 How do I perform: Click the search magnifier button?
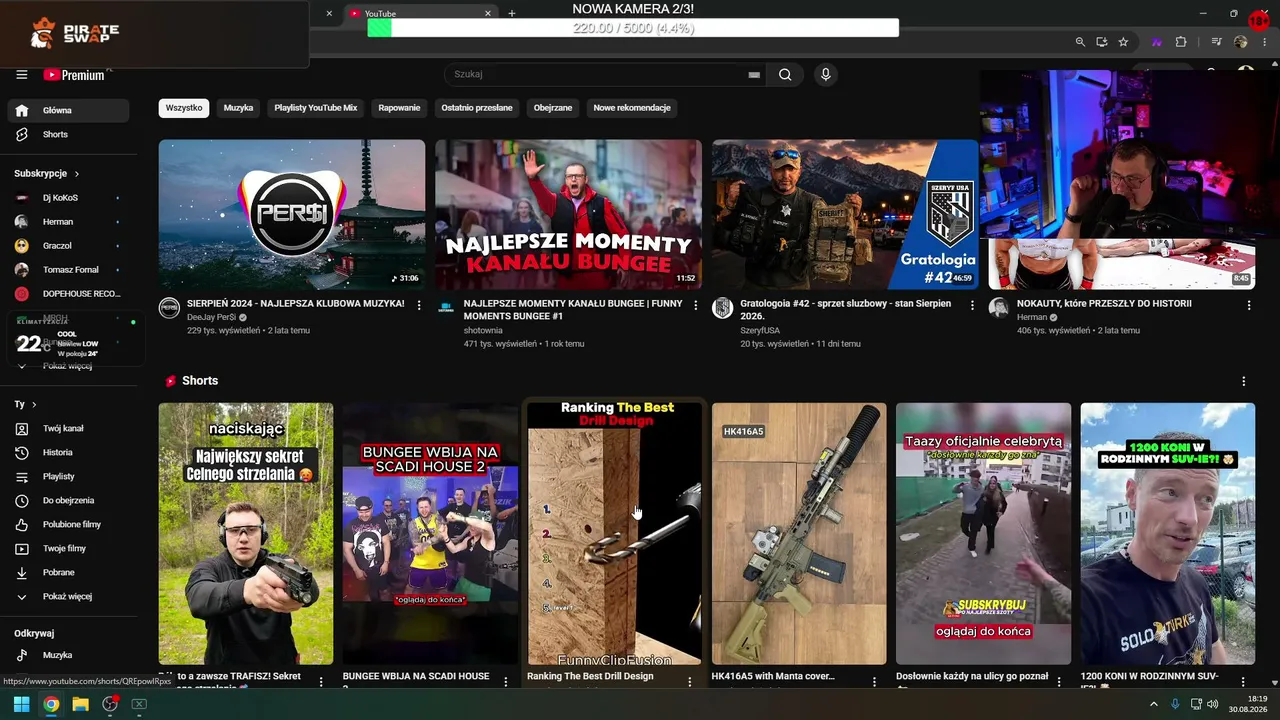785,74
